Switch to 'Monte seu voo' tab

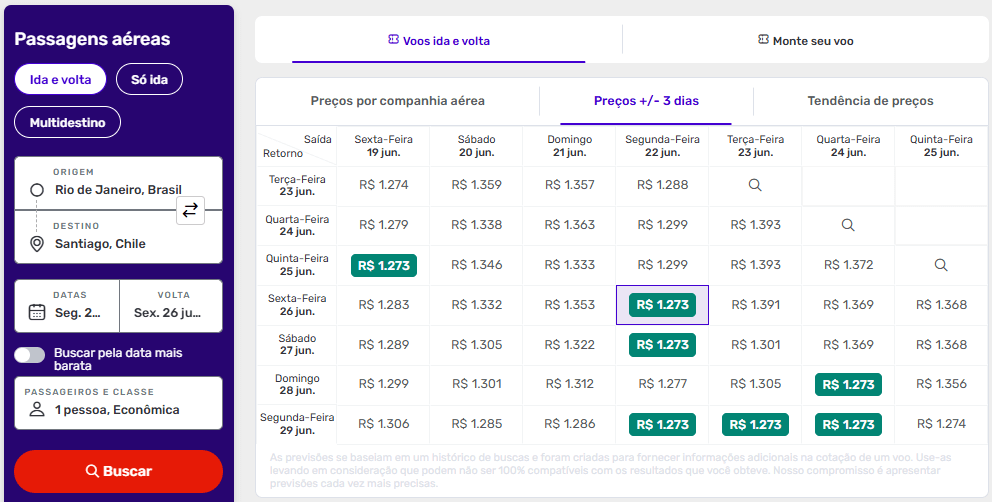pos(805,41)
